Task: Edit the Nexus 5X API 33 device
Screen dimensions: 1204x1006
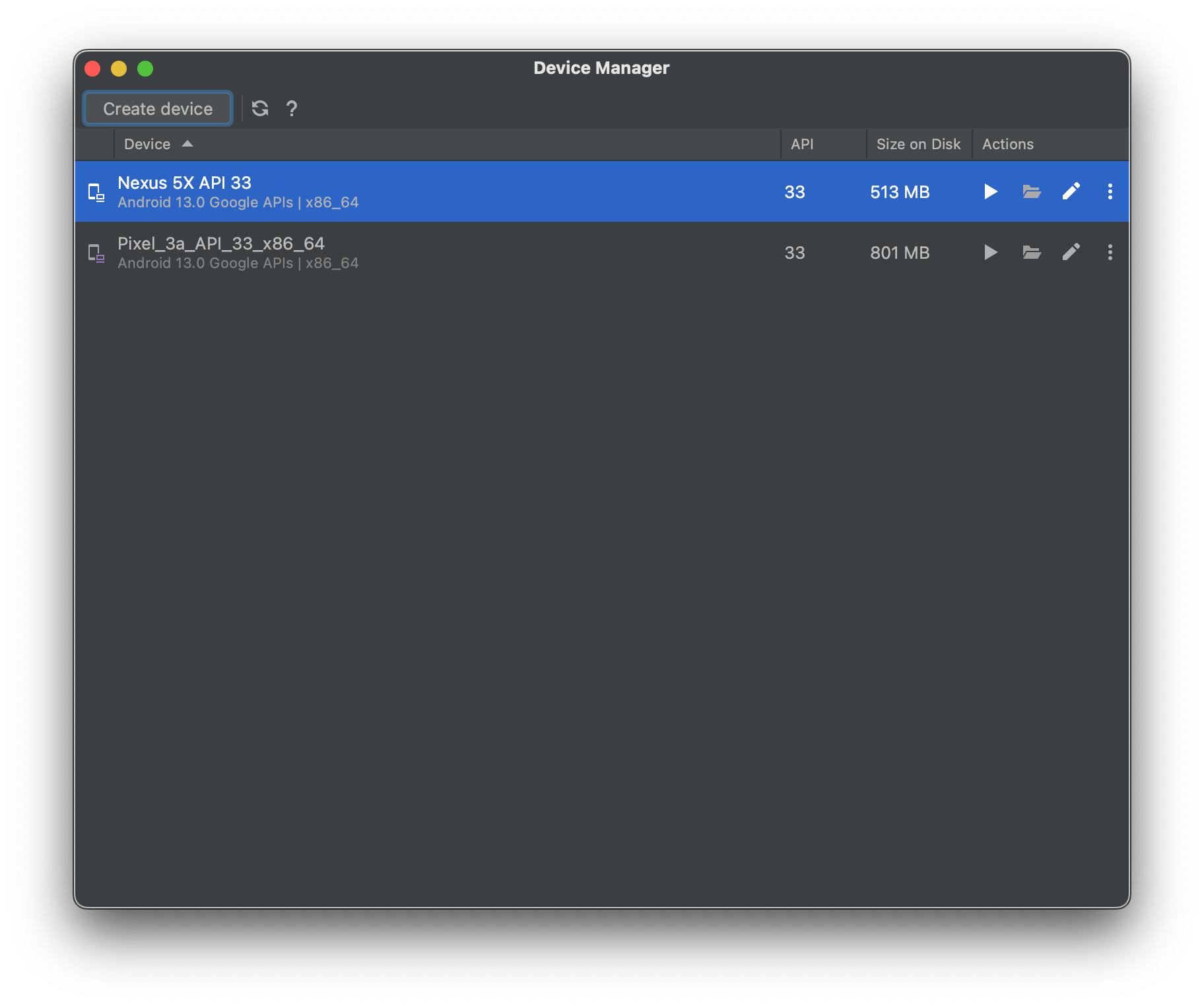Action: (x=1071, y=192)
